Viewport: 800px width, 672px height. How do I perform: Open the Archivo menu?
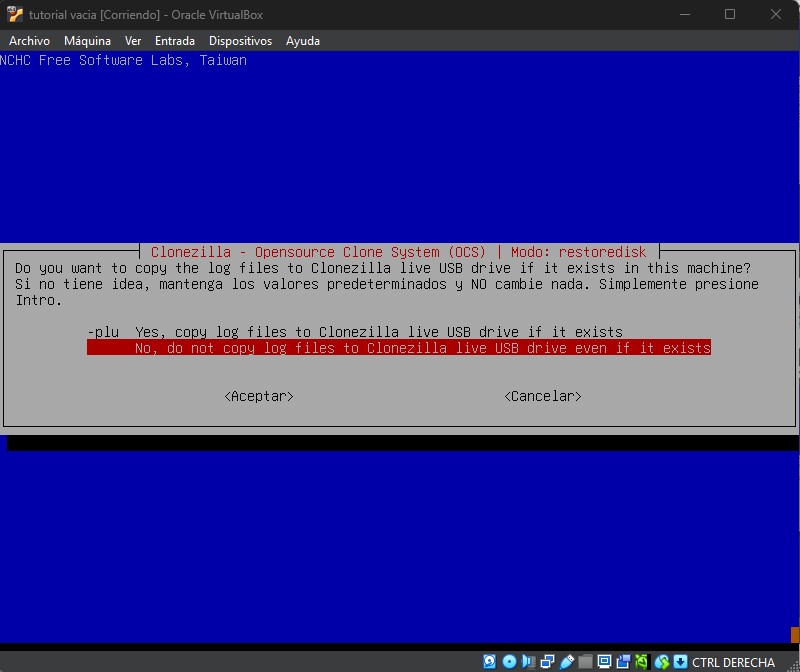click(x=30, y=41)
